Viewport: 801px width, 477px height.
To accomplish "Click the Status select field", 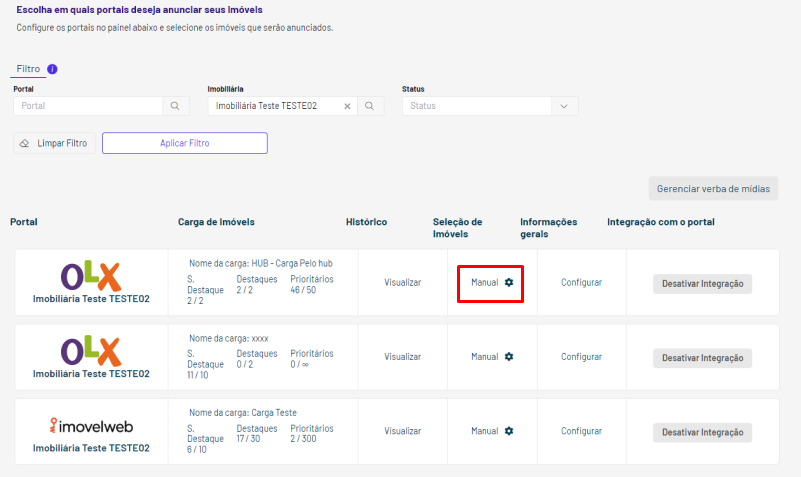I will [490, 106].
